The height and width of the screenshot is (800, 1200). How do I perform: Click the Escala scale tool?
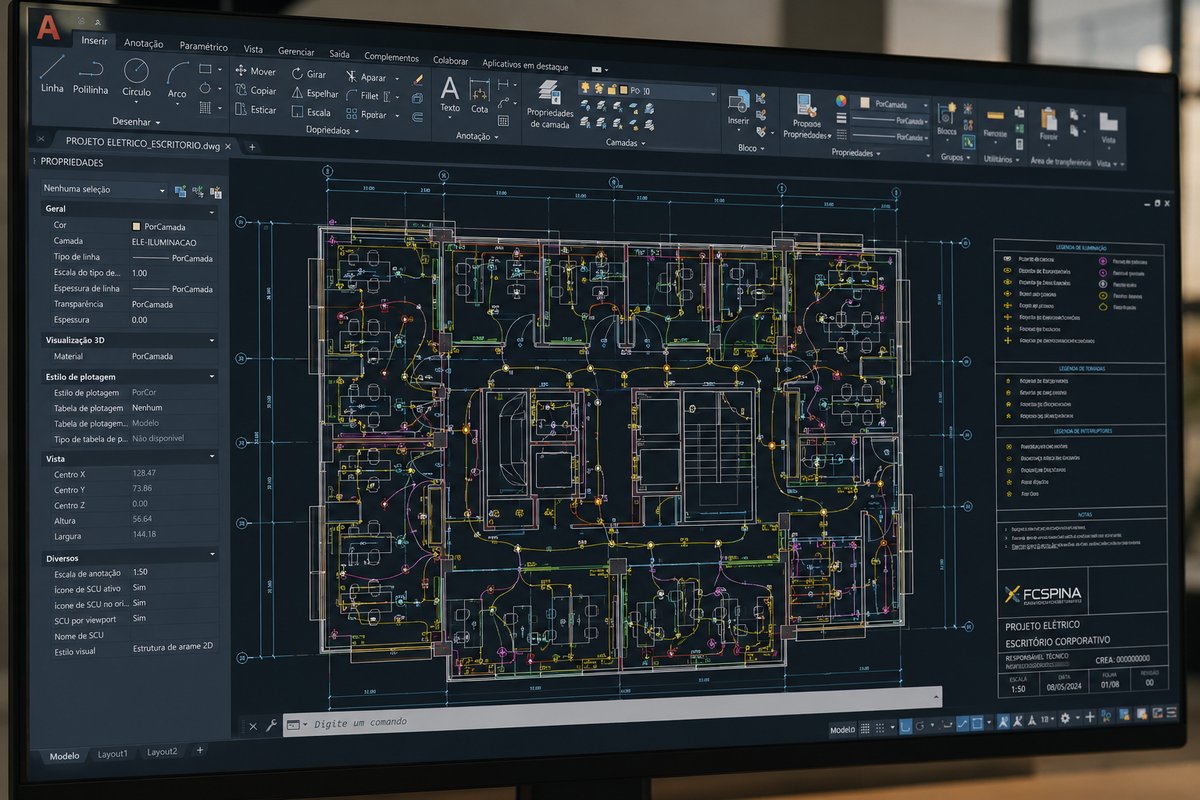pyautogui.click(x=311, y=113)
